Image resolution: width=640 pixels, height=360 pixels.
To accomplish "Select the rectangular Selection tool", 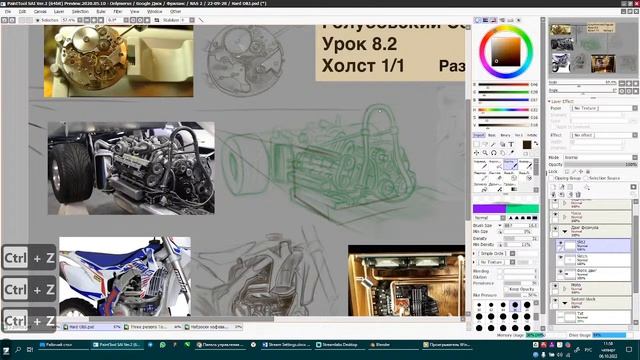I will (476, 144).
